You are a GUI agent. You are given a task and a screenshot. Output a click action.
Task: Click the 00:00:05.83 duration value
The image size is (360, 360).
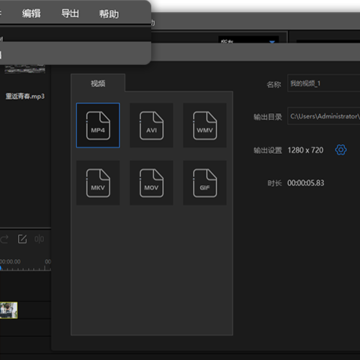point(306,183)
